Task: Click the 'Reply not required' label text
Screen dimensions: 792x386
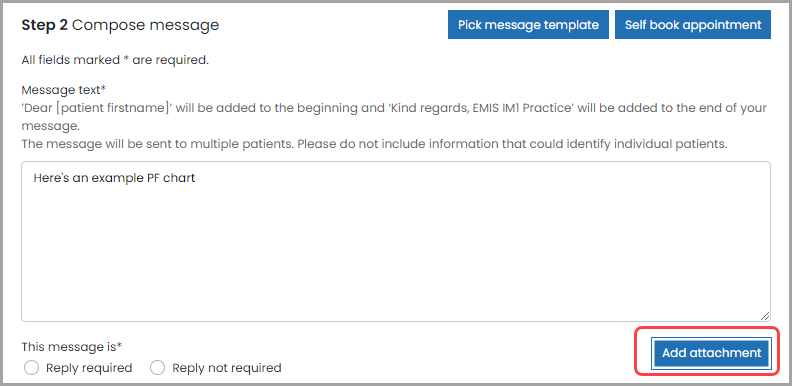Action: point(227,368)
